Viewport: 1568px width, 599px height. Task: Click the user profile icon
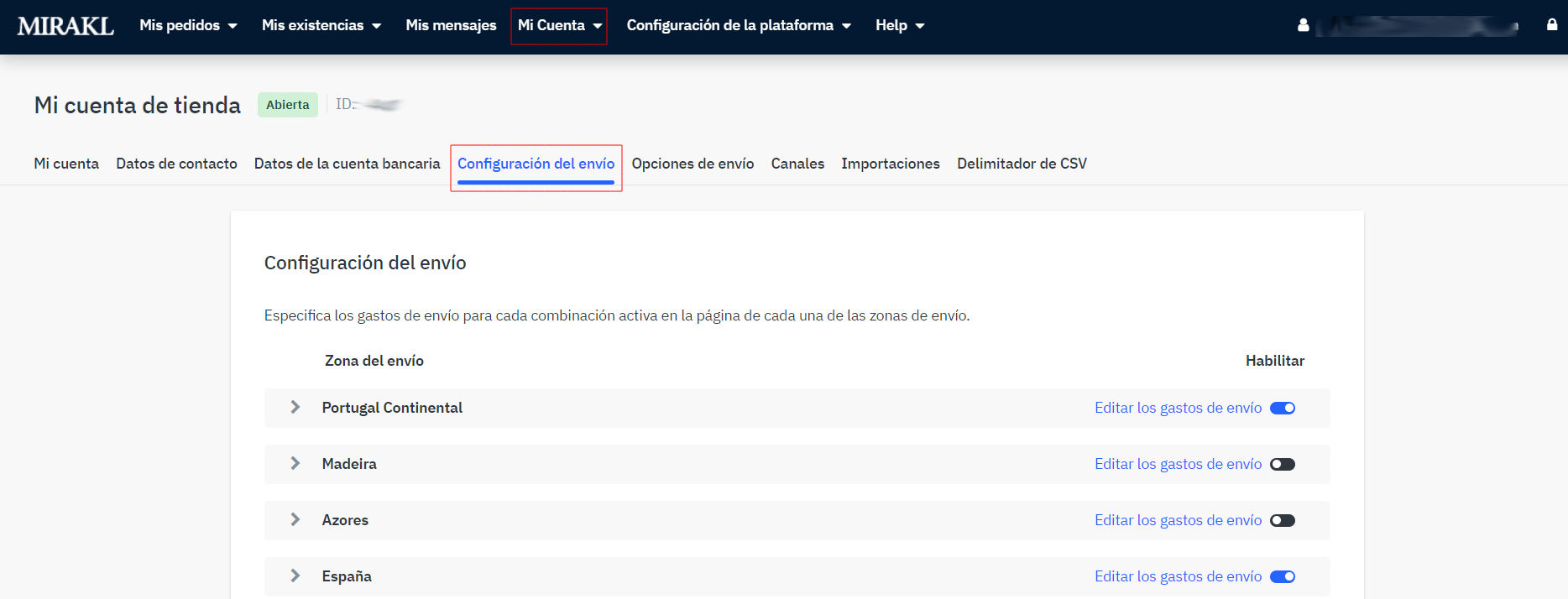[1303, 26]
